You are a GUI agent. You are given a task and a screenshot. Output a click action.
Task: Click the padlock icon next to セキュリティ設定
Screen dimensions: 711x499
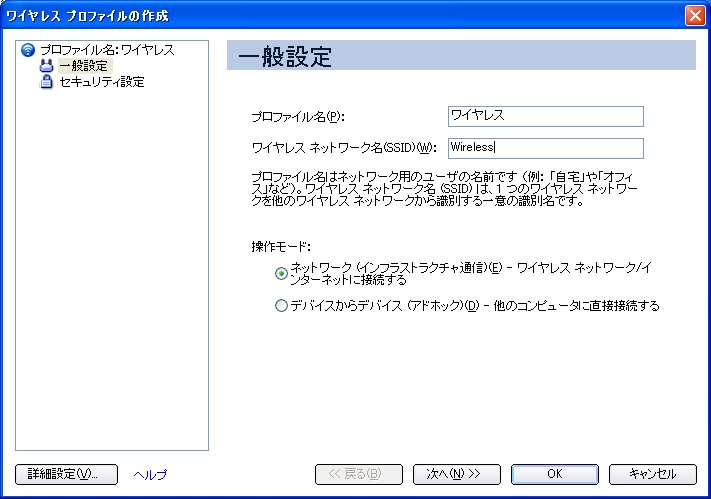tap(46, 82)
